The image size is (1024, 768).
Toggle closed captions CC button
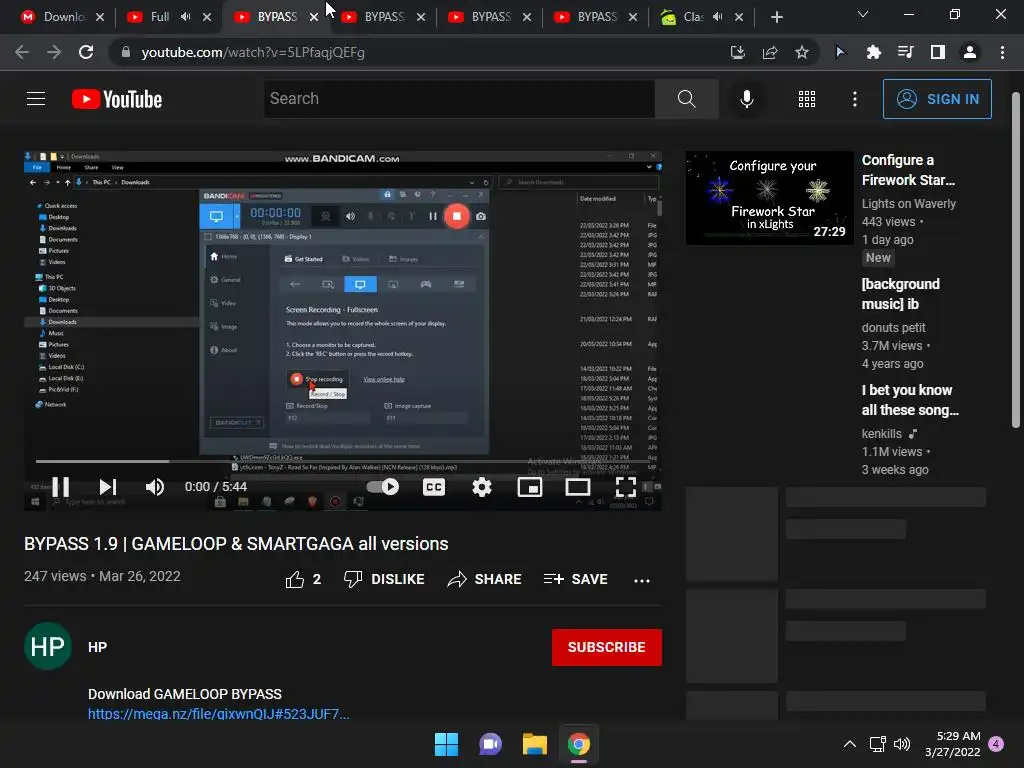[x=434, y=487]
